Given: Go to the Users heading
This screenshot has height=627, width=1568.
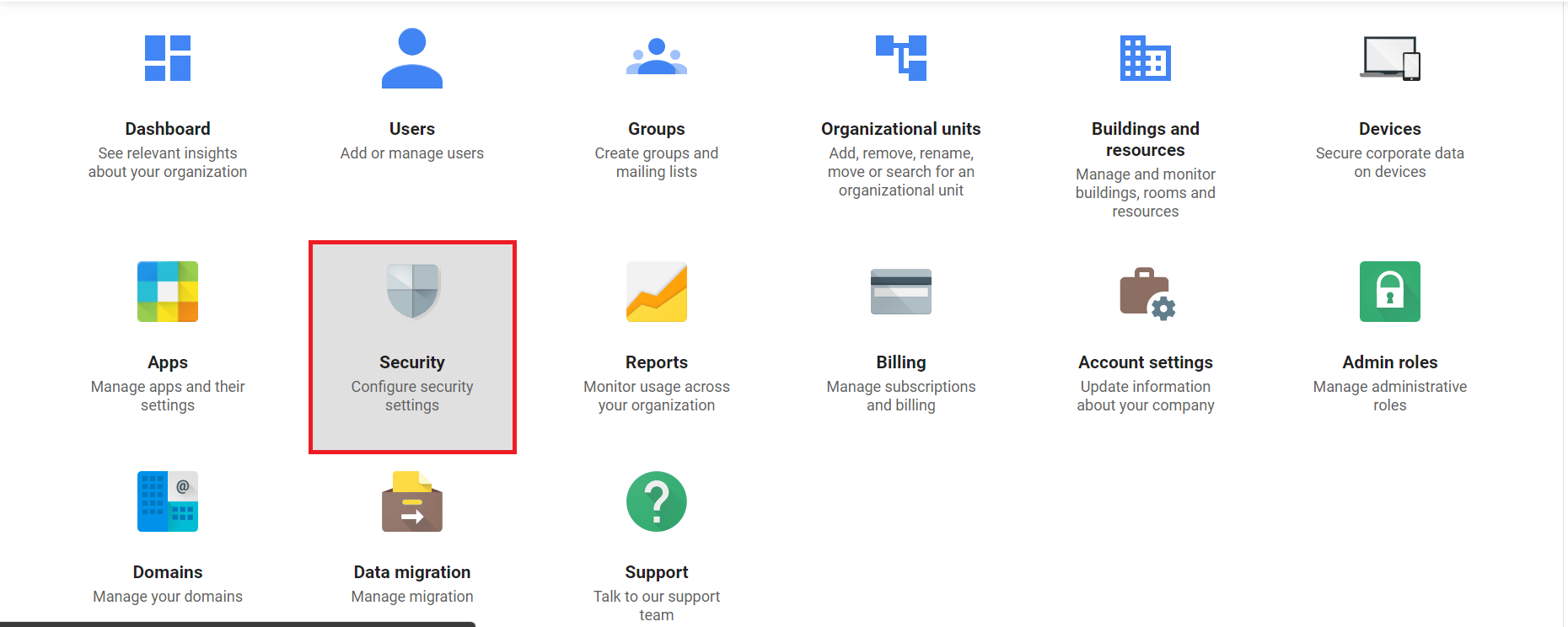Looking at the screenshot, I should pyautogui.click(x=412, y=129).
